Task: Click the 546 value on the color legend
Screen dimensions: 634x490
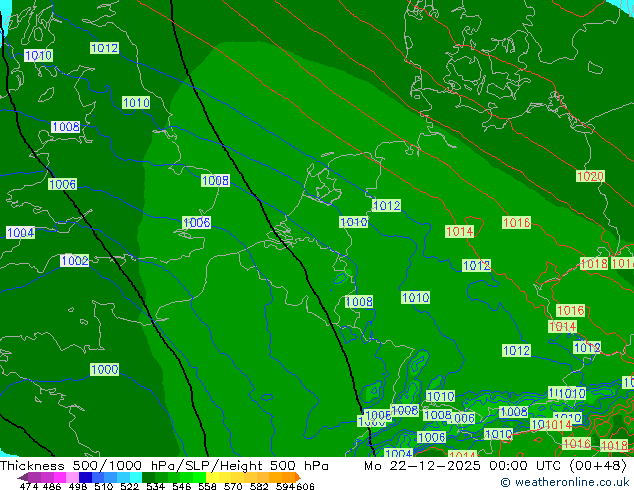Action: 181,487
